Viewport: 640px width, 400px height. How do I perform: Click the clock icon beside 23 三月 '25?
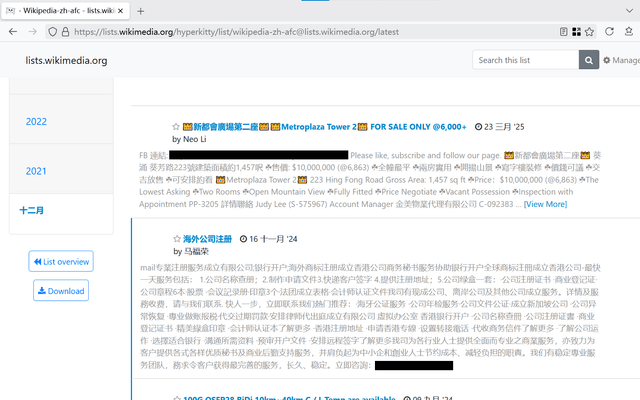pyautogui.click(x=478, y=127)
